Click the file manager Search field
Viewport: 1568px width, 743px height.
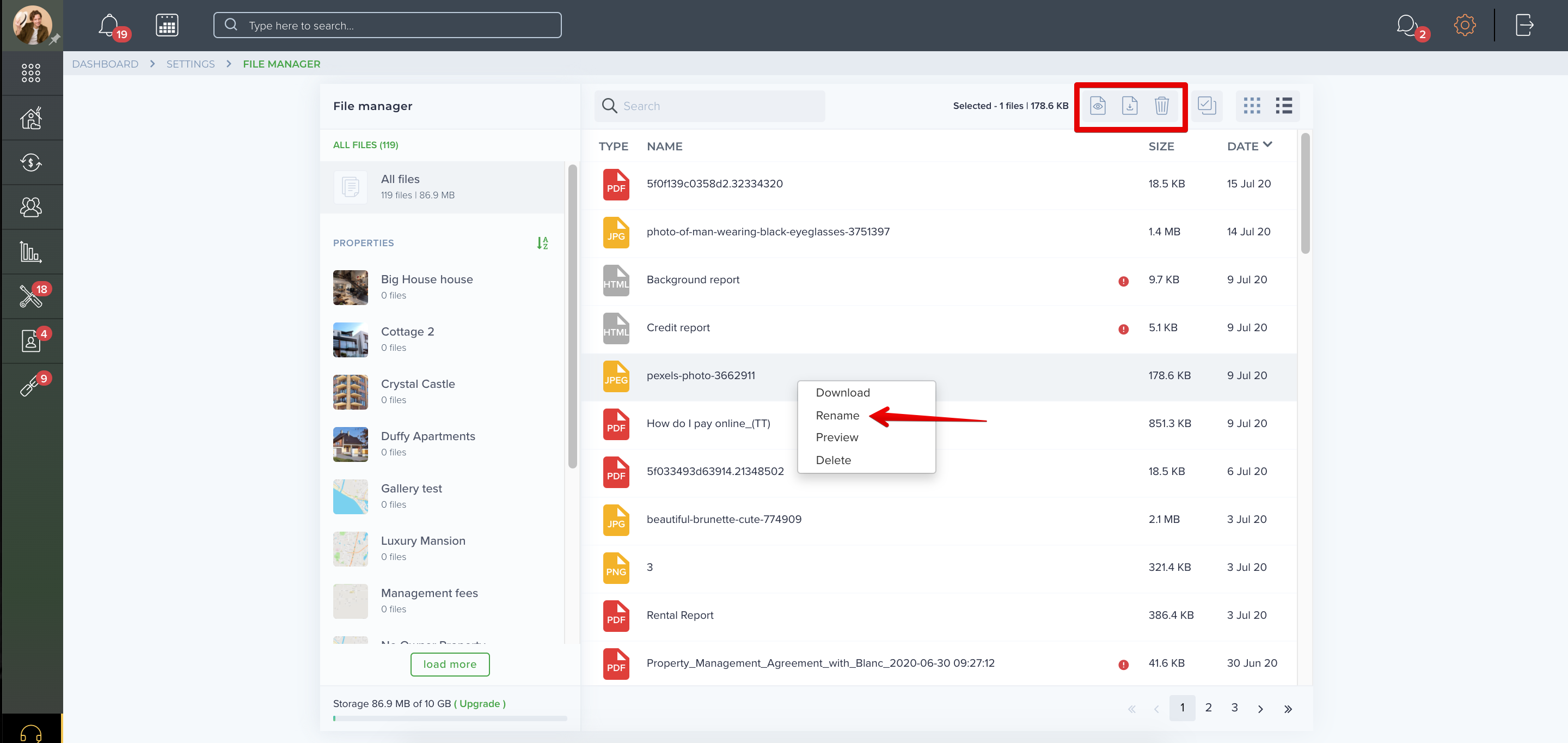tap(710, 106)
